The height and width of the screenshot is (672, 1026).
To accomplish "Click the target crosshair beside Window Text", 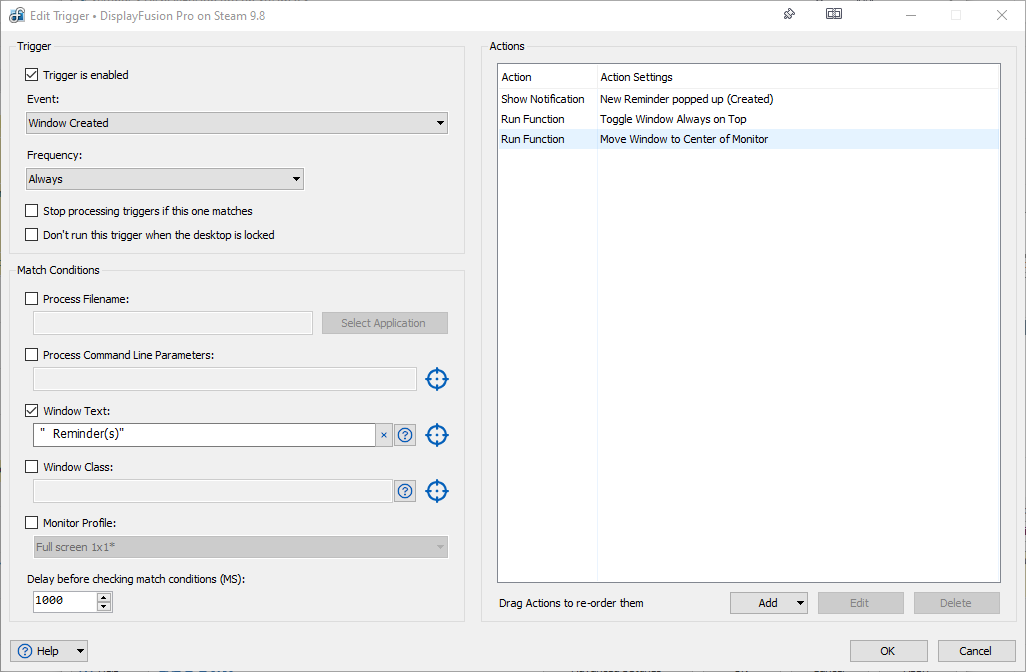I will pyautogui.click(x=437, y=435).
